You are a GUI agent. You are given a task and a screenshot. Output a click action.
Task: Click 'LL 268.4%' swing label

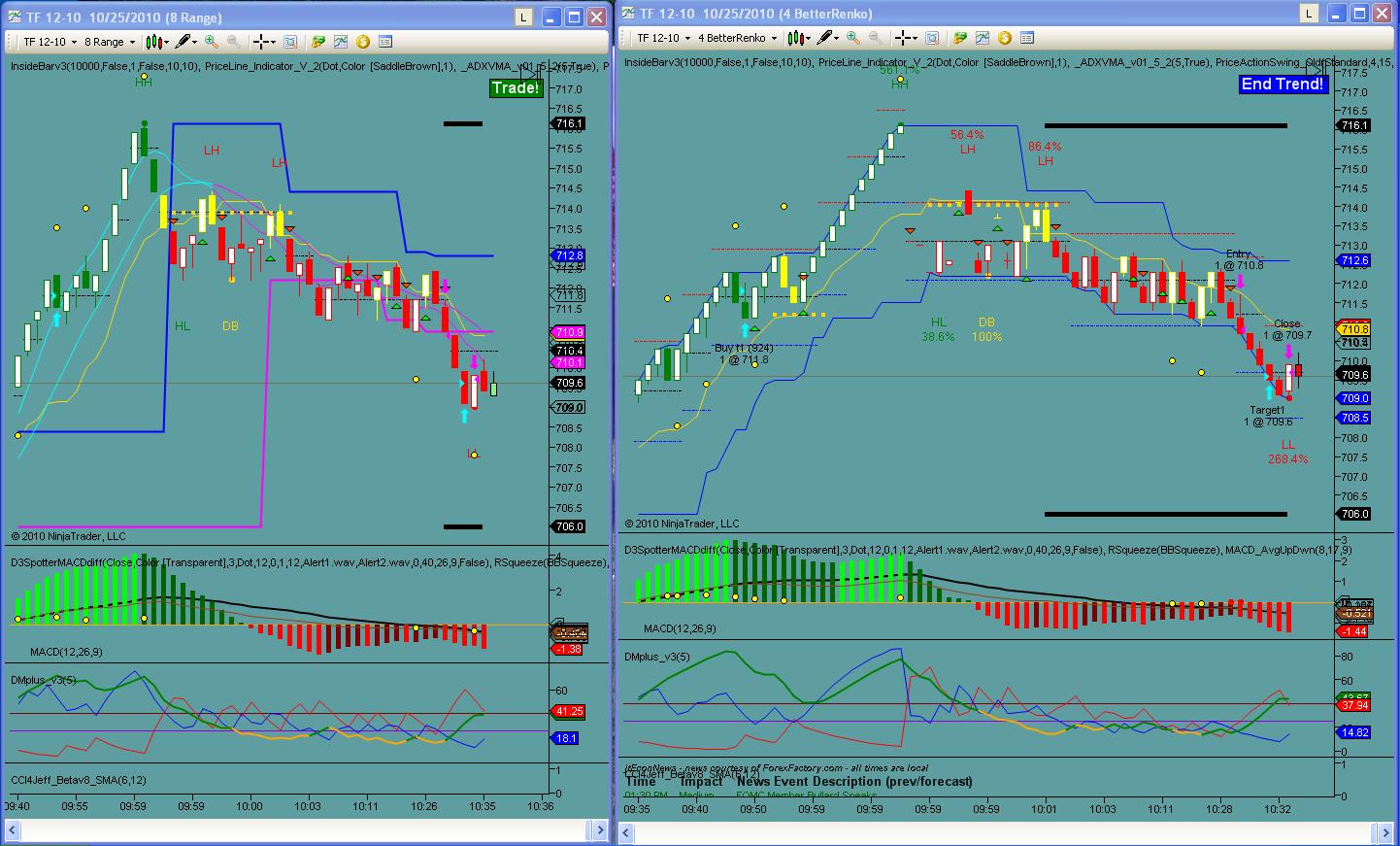tap(1287, 452)
